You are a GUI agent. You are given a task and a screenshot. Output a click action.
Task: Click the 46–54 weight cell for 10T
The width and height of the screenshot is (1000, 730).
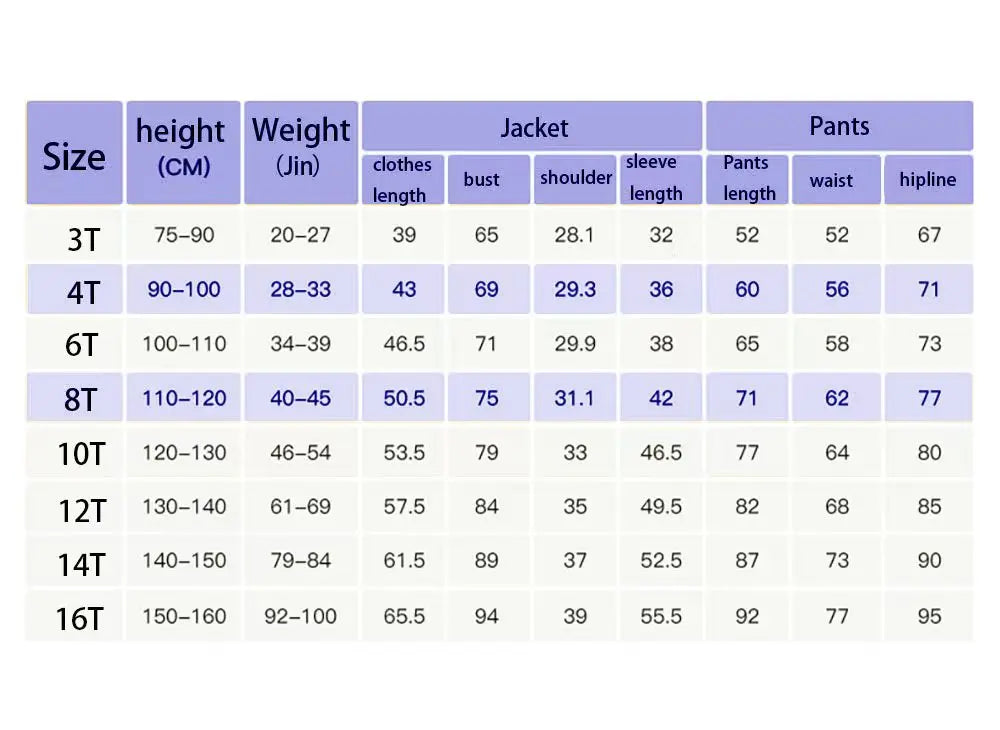(300, 452)
